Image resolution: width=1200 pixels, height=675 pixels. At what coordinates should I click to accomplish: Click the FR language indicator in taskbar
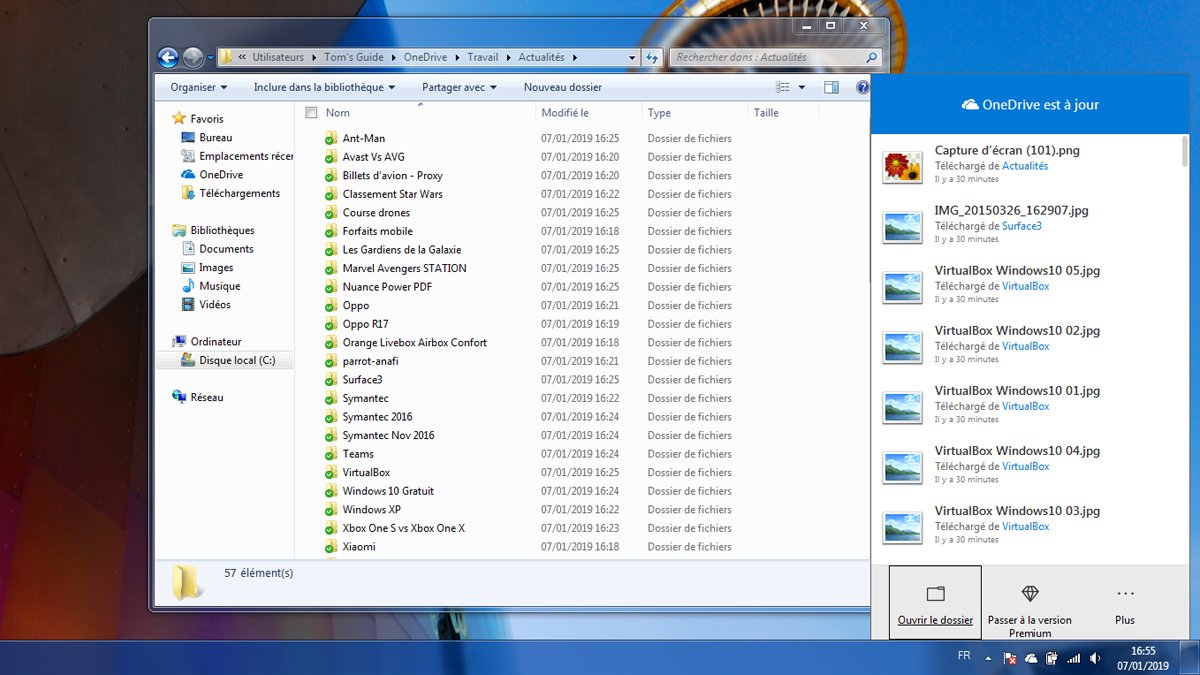964,656
